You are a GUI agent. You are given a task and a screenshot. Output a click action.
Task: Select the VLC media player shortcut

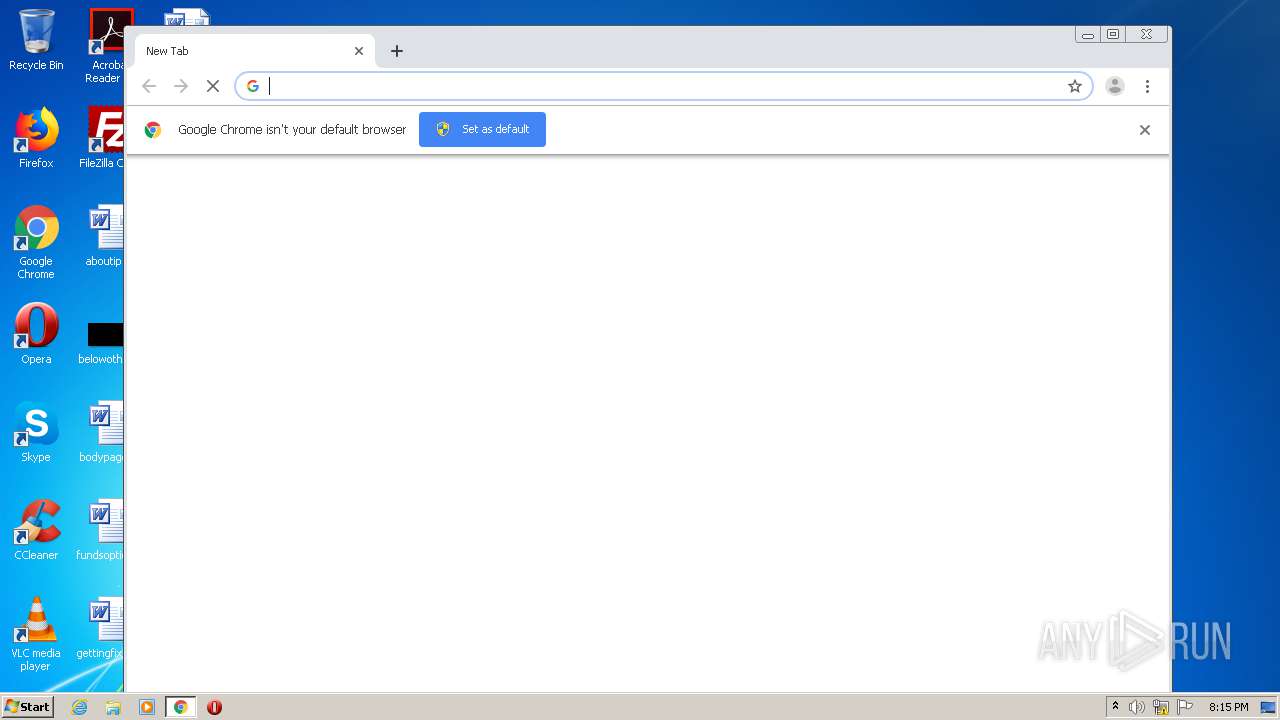36,634
